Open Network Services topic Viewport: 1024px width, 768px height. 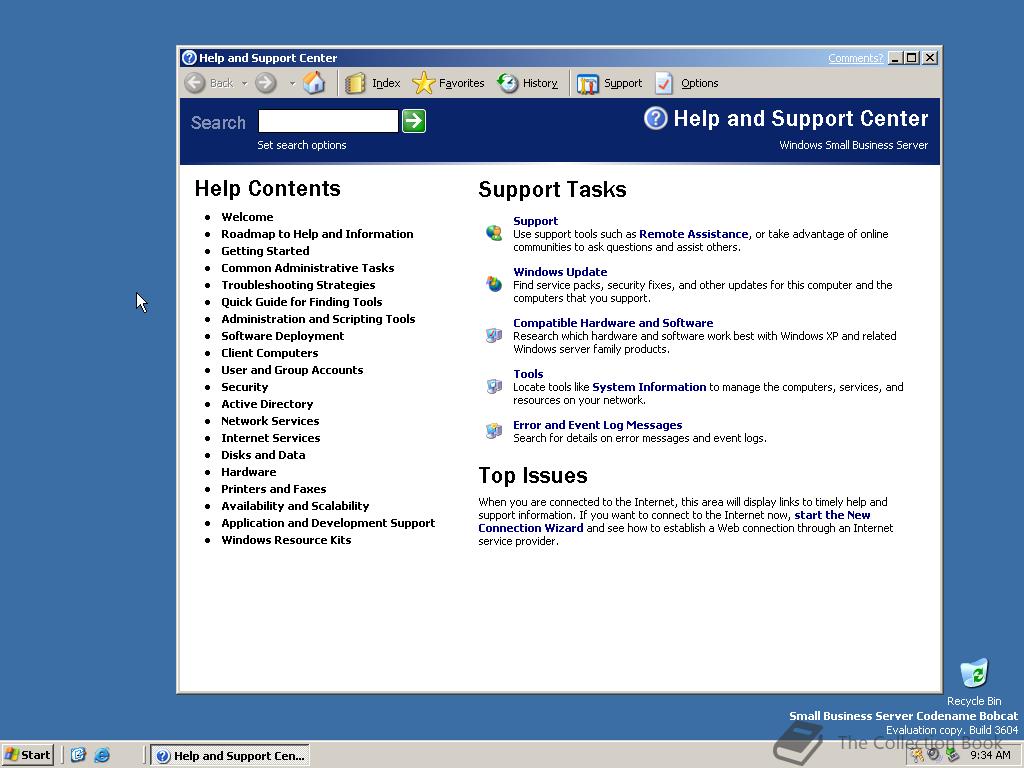(x=270, y=421)
